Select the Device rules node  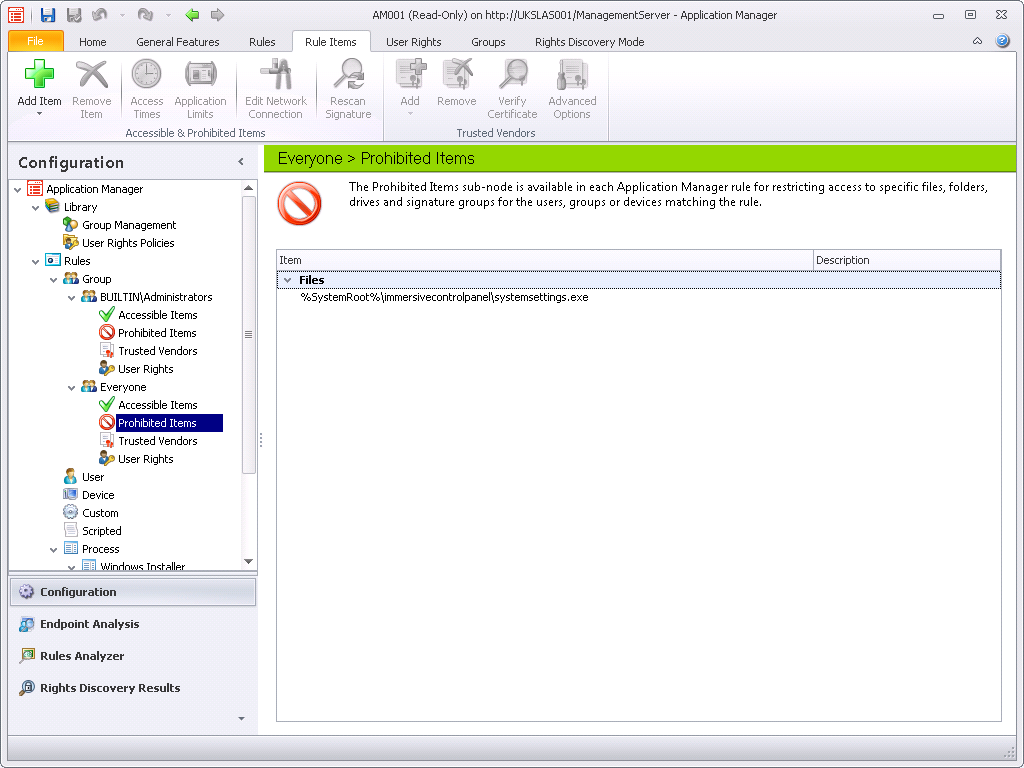click(98, 495)
